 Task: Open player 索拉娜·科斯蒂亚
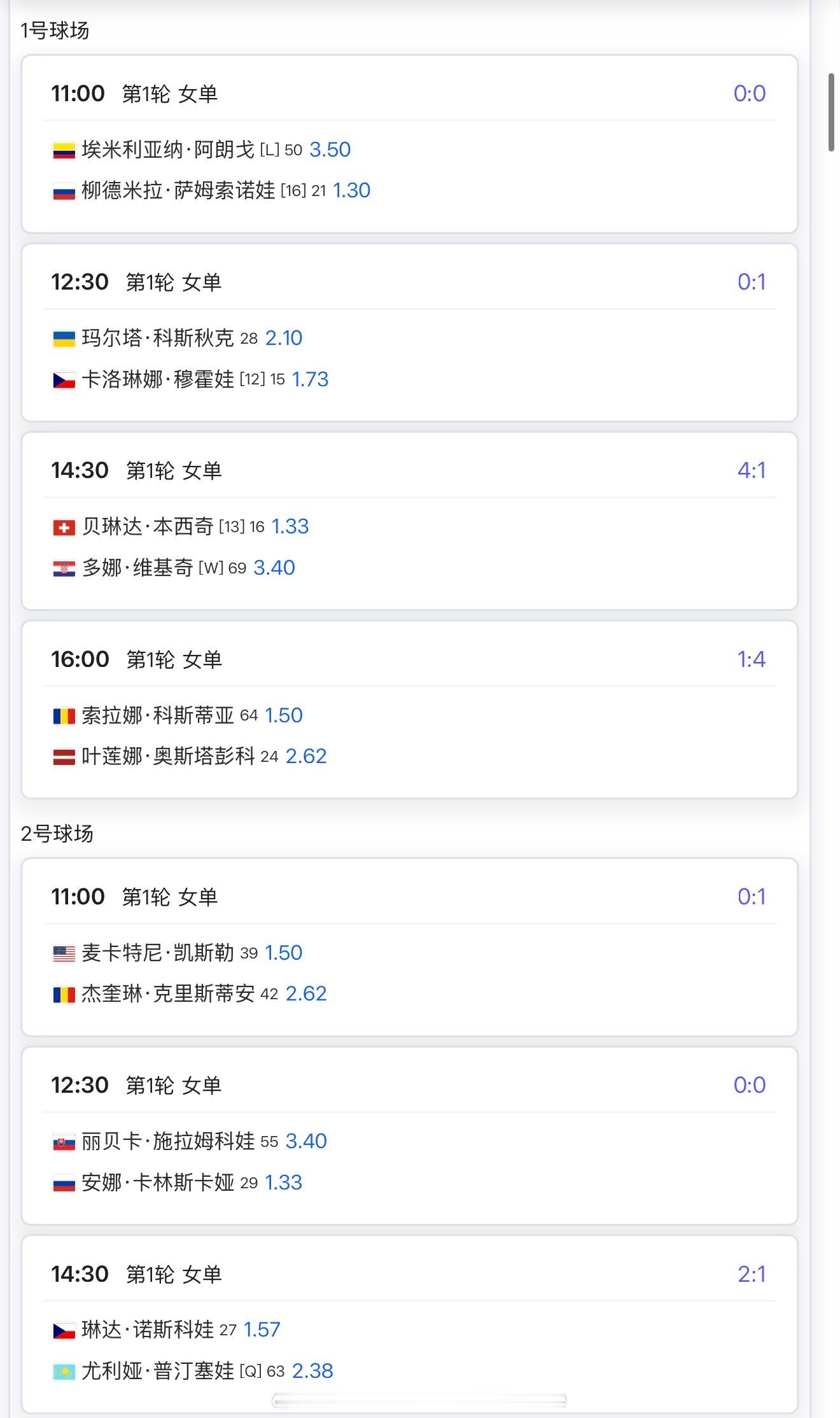coord(158,715)
